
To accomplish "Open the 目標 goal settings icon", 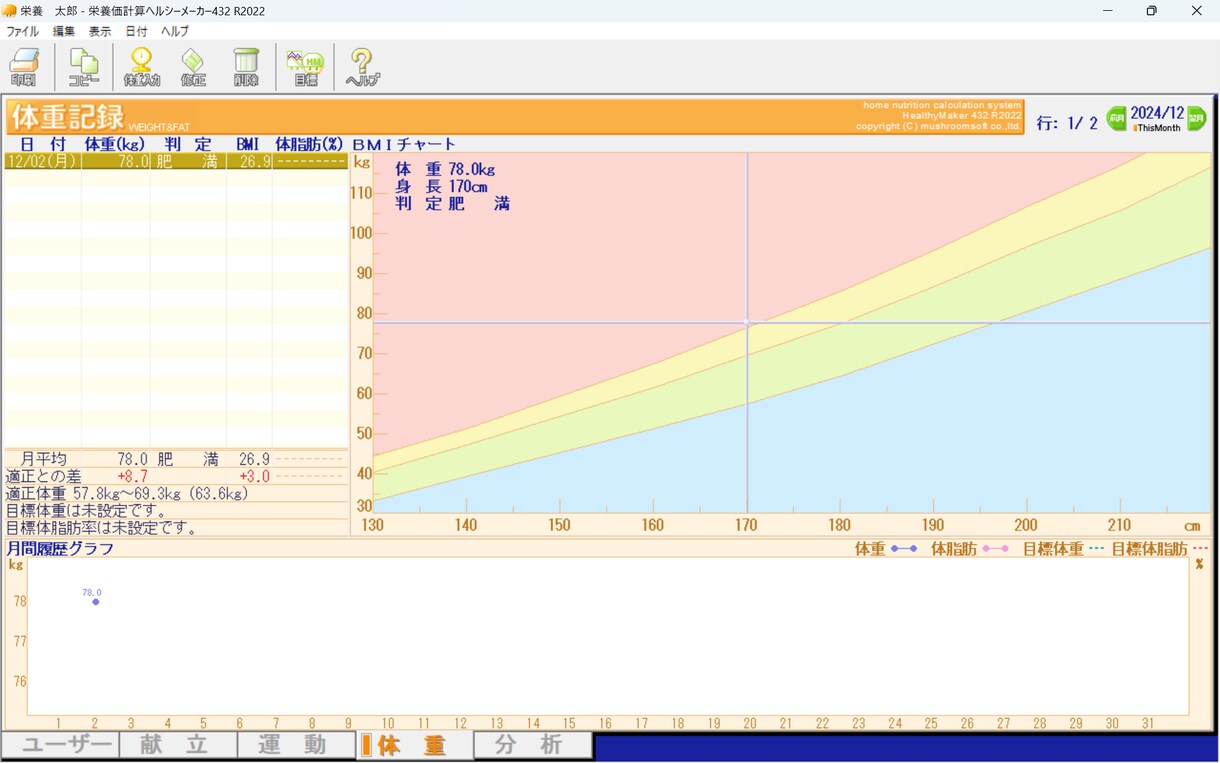I will tap(305, 67).
